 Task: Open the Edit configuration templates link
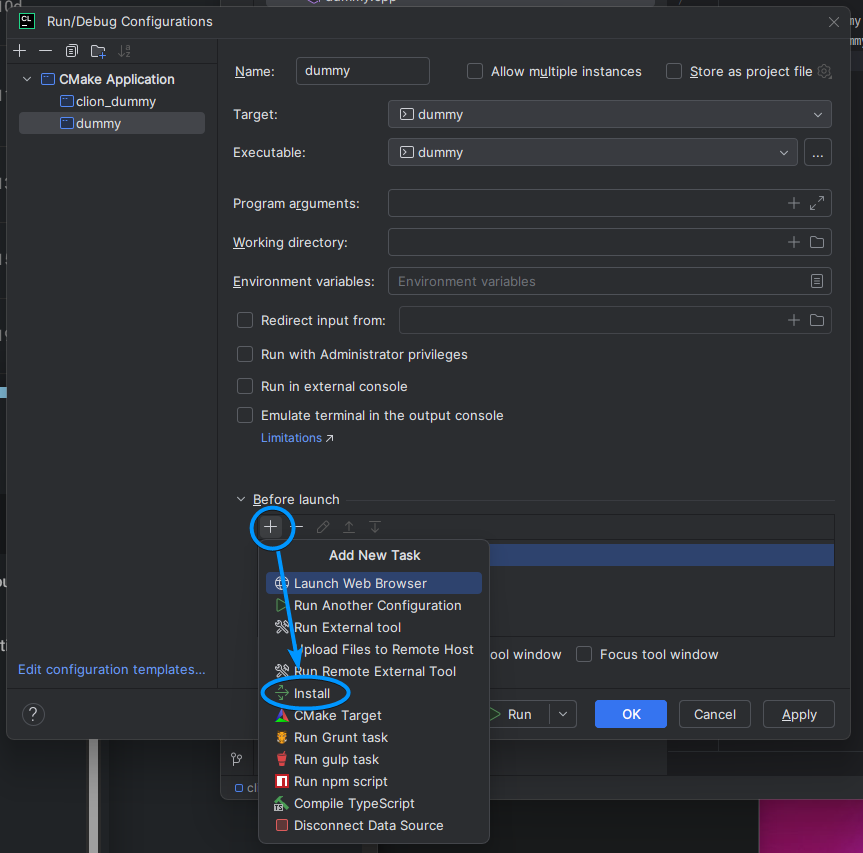point(111,669)
